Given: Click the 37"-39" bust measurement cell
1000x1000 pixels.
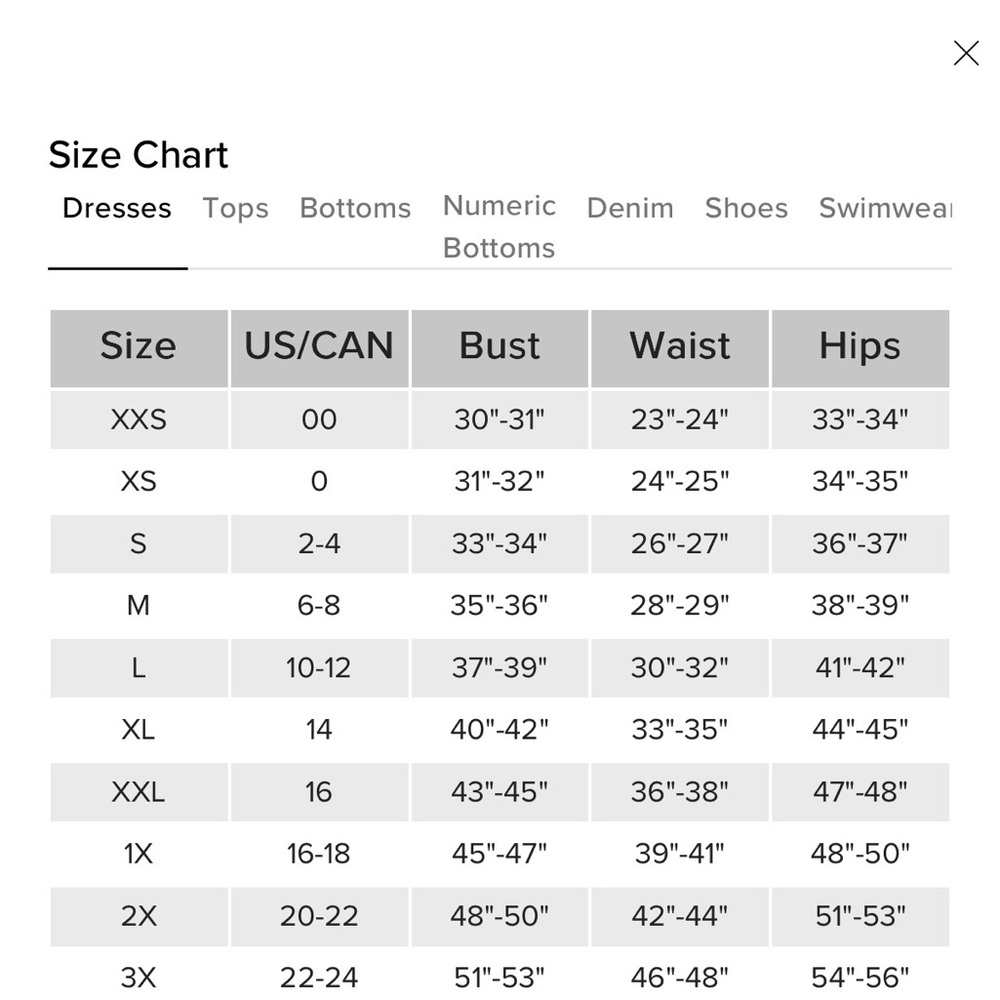Looking at the screenshot, I should (x=499, y=667).
